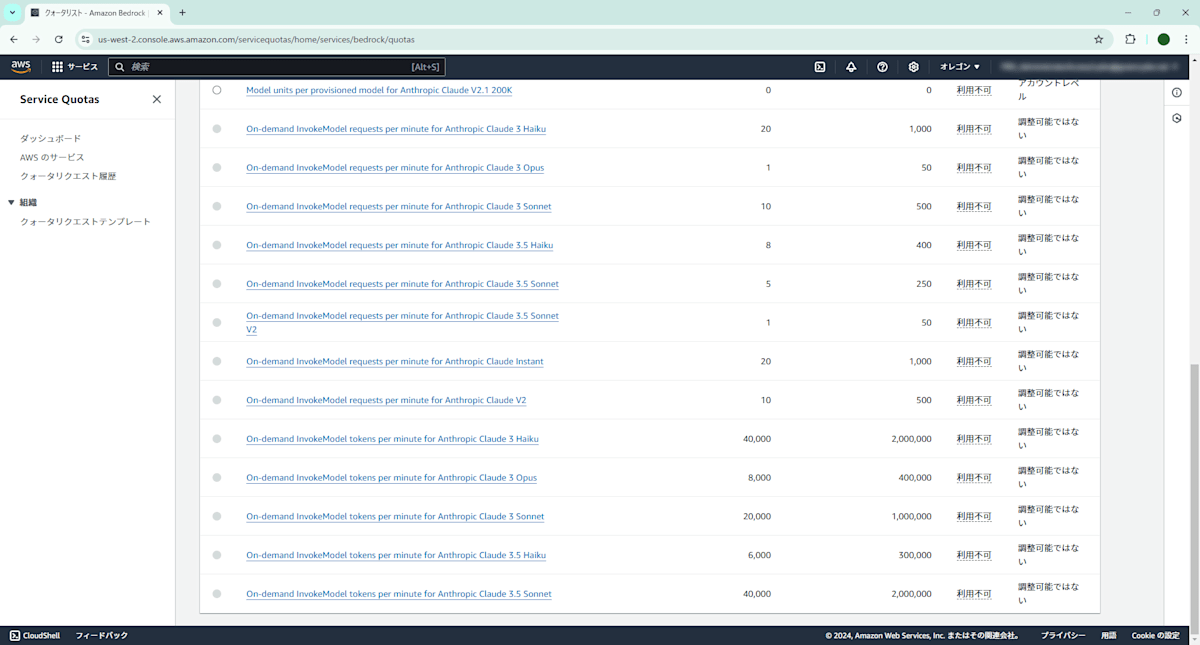The image size is (1200, 645).
Task: Close the Service Quotas side panel
Action: click(x=157, y=99)
